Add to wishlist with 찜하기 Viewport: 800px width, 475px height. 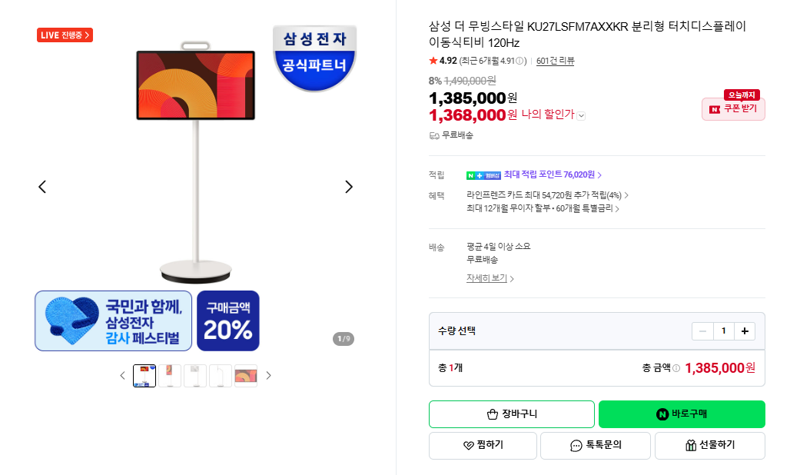pyautogui.click(x=483, y=445)
